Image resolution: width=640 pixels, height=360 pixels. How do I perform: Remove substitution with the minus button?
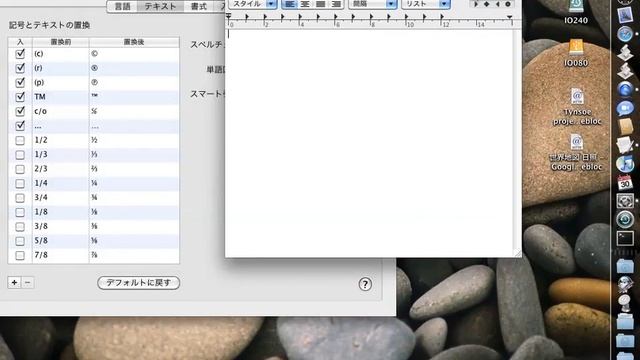[27, 282]
